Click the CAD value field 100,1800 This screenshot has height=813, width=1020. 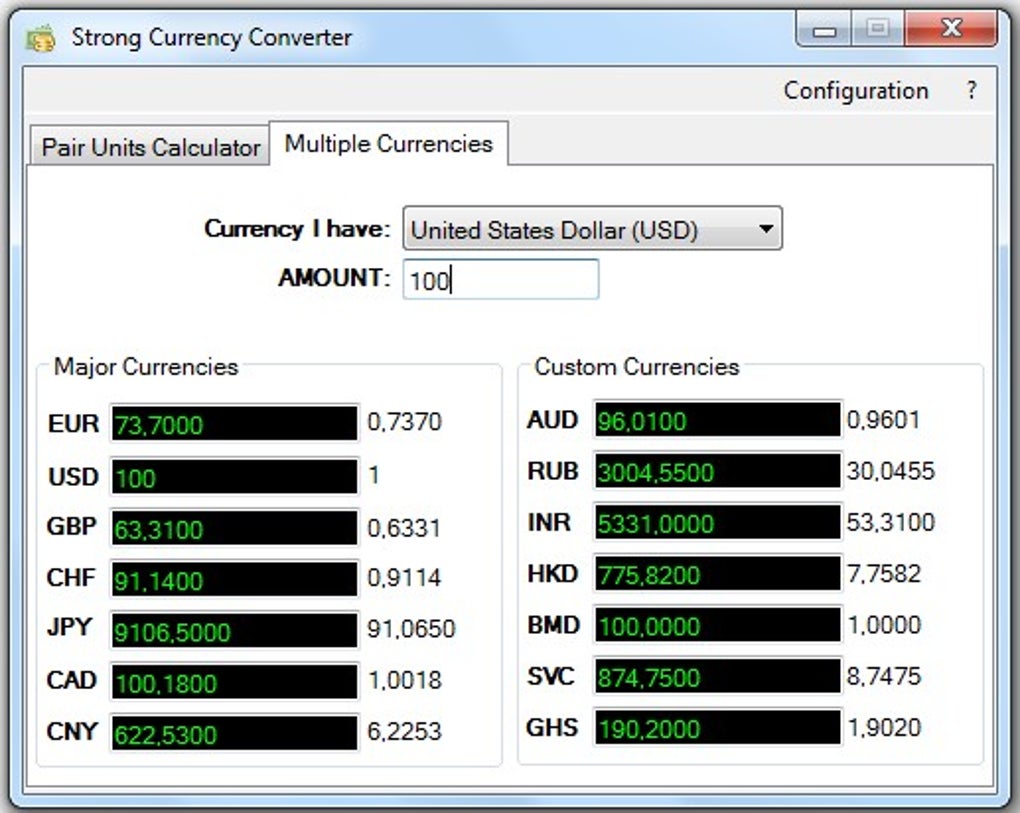pos(234,682)
